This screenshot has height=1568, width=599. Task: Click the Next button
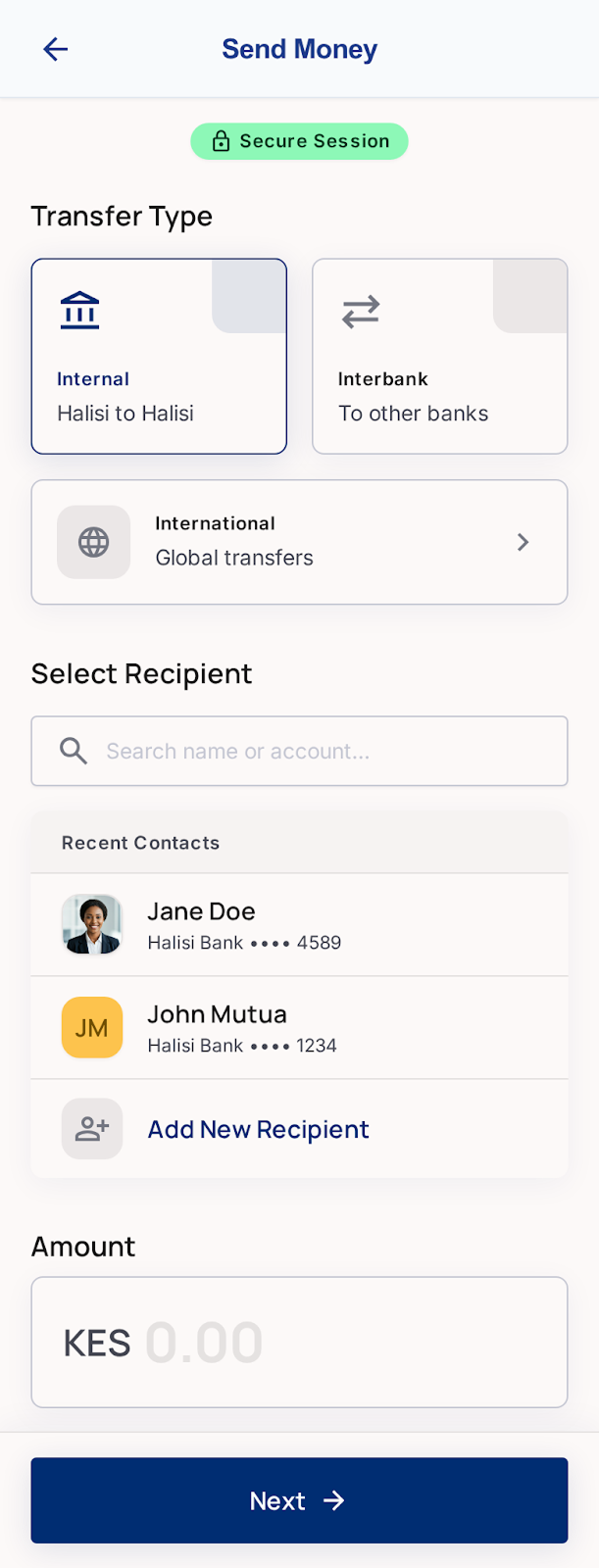(x=299, y=1500)
